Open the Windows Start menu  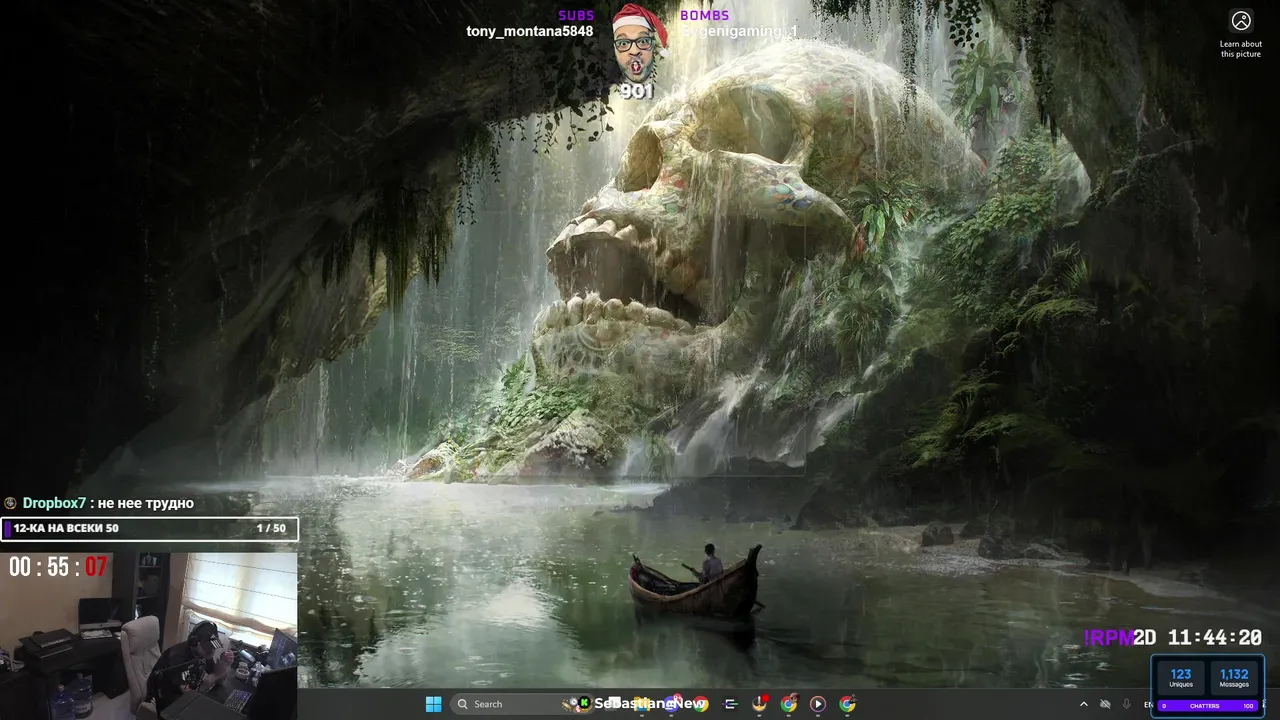[434, 704]
